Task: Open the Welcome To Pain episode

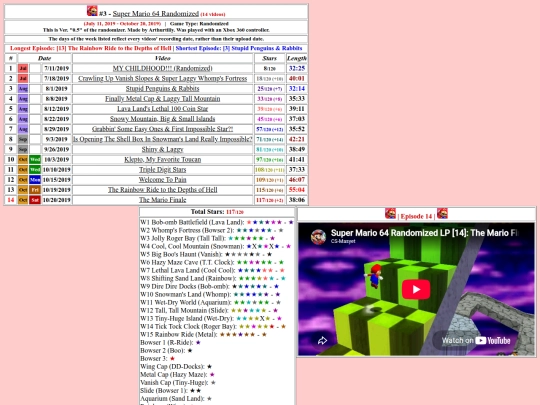Action: tap(163, 179)
